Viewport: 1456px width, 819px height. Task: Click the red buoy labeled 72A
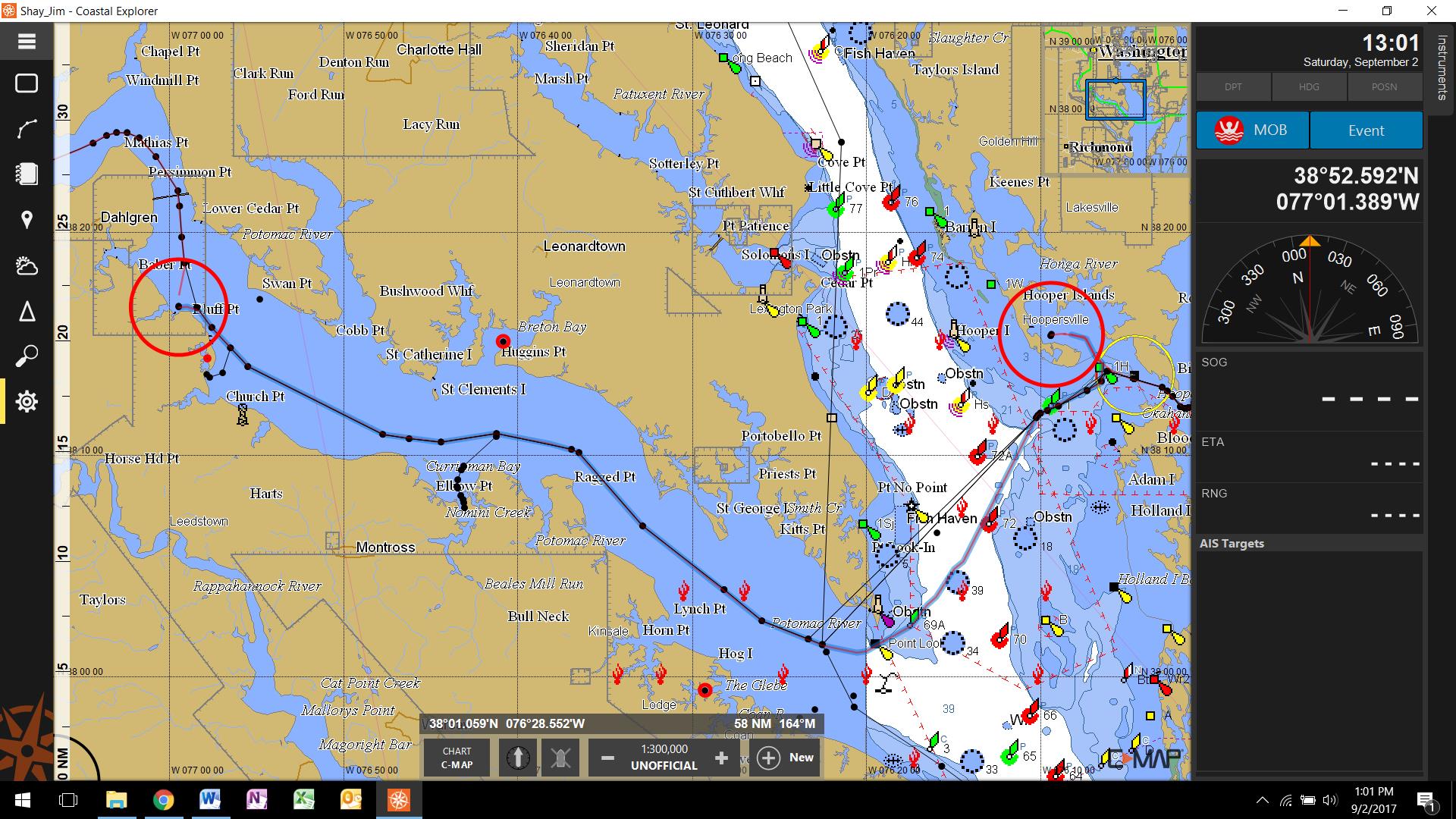tap(978, 455)
